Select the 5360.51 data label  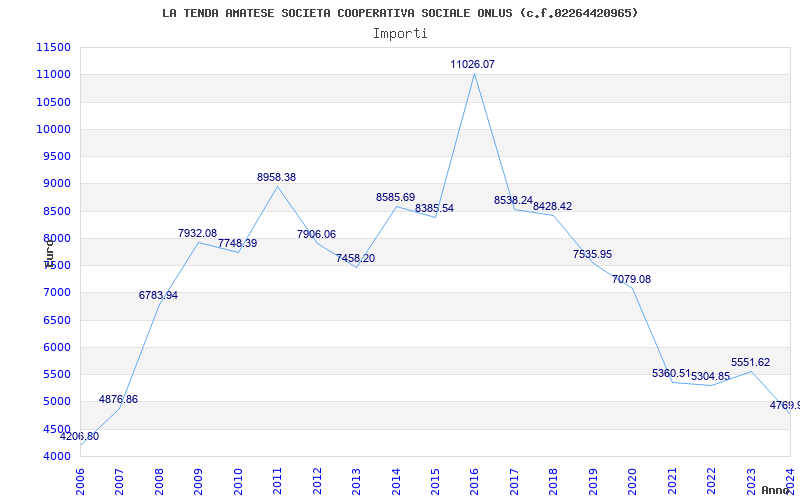tap(671, 373)
